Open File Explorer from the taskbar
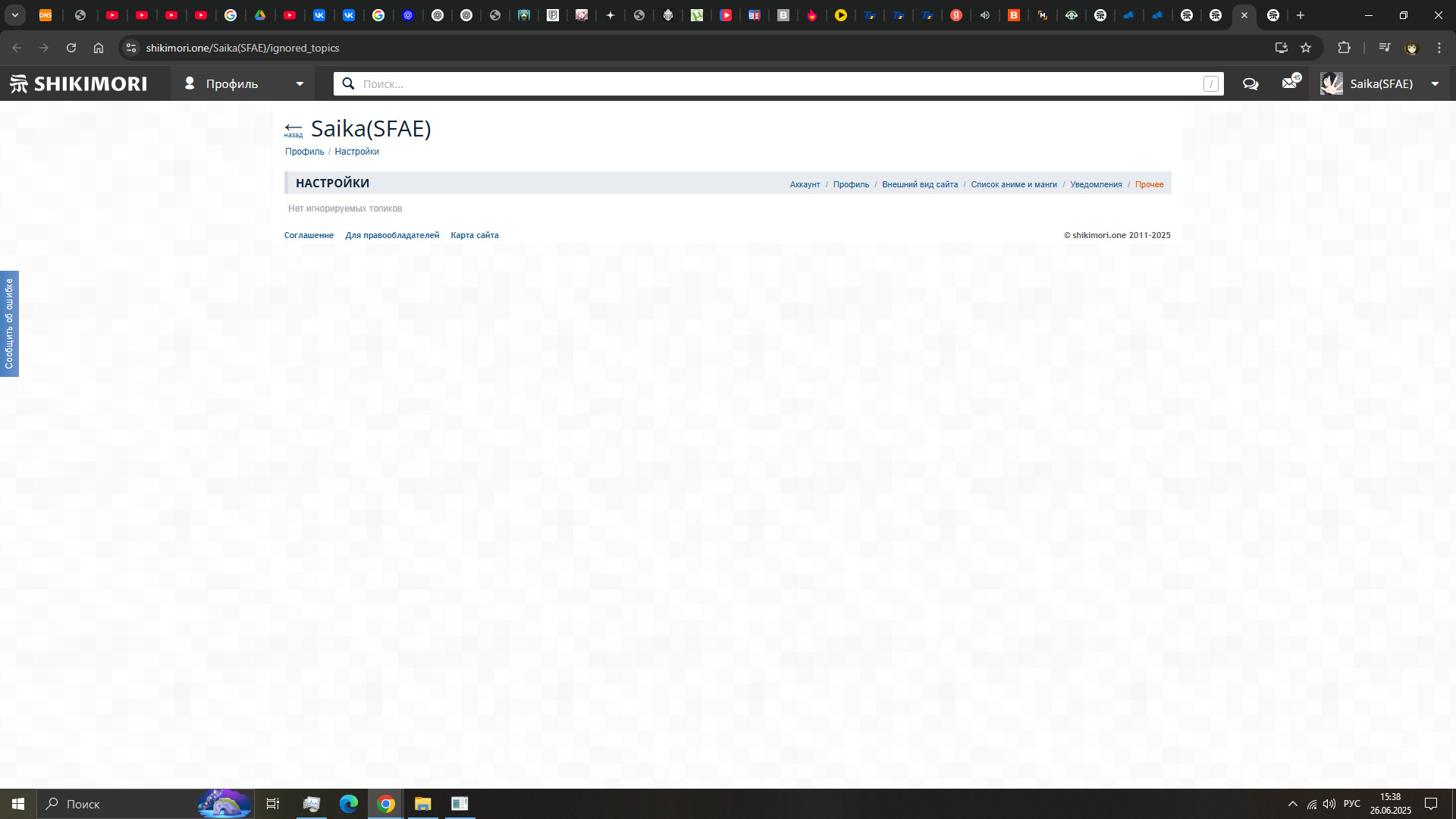Image resolution: width=1456 pixels, height=819 pixels. 422,804
